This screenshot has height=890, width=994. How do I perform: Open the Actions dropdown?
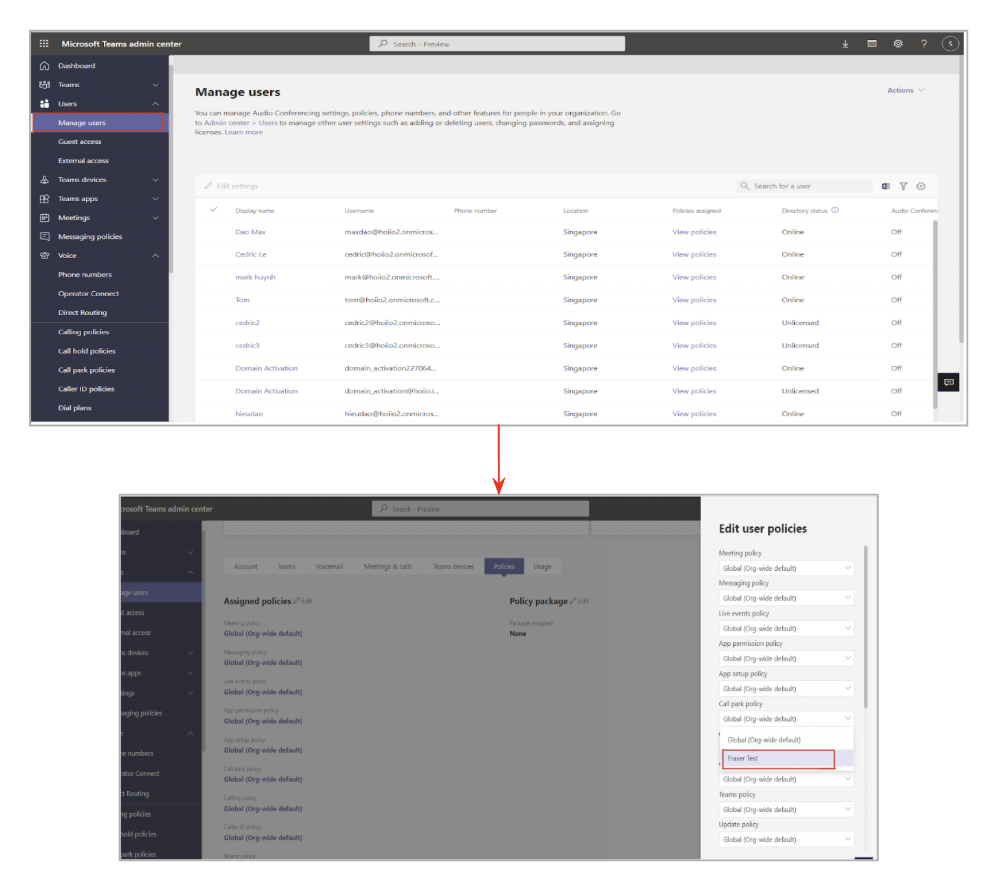(x=906, y=91)
